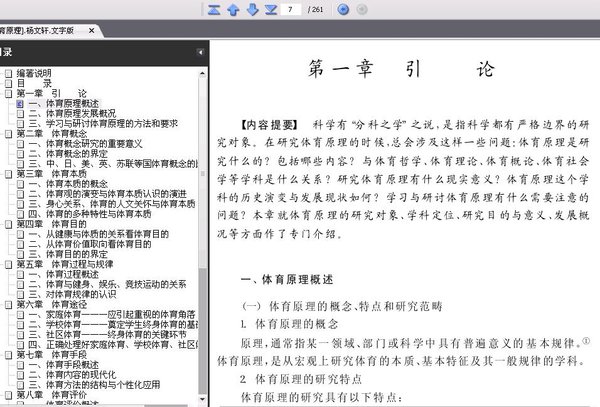
Task: Open the 第一章 引论 bookmark
Action: [x=52, y=93]
